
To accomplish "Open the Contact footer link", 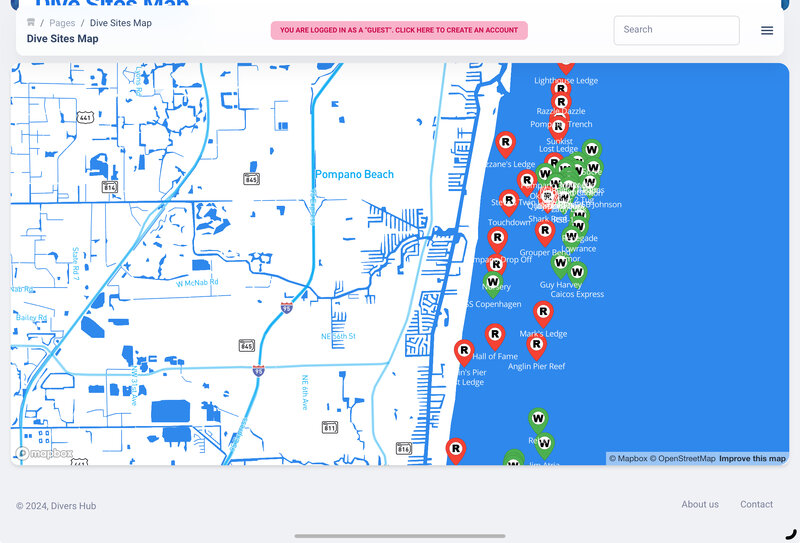I will pyautogui.click(x=756, y=504).
